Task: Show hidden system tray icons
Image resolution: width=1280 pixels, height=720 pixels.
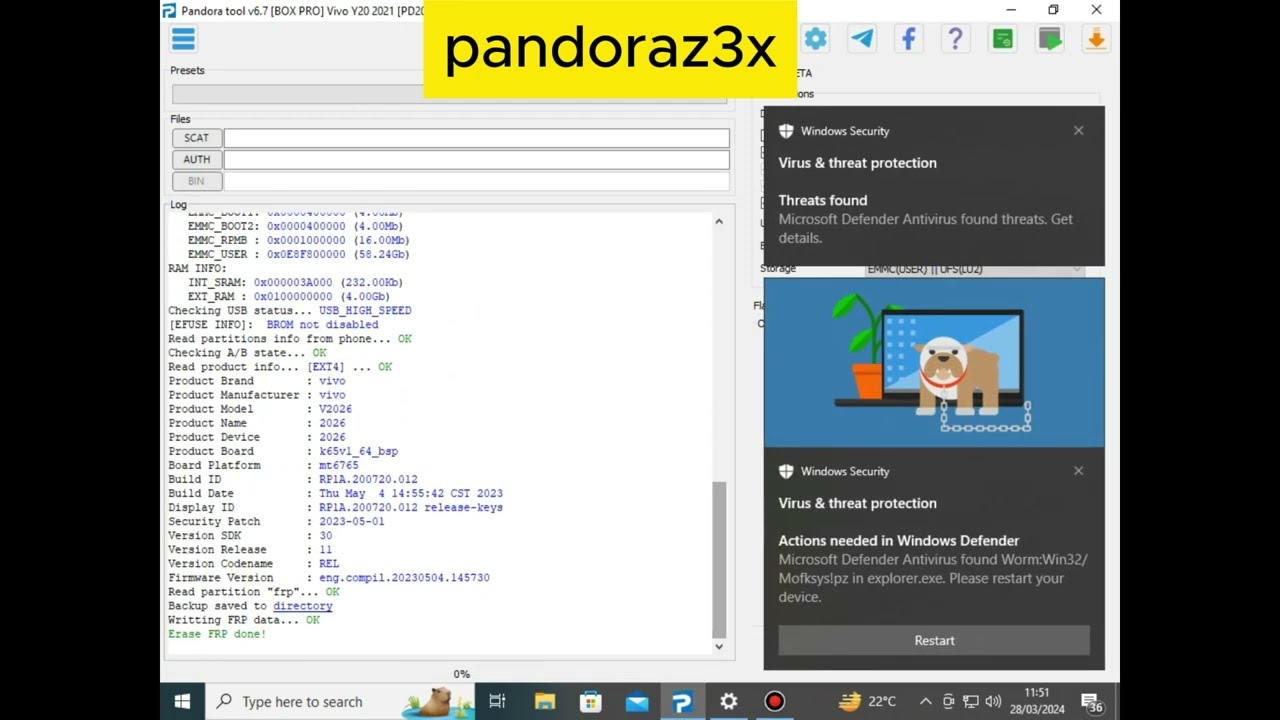Action: point(926,702)
